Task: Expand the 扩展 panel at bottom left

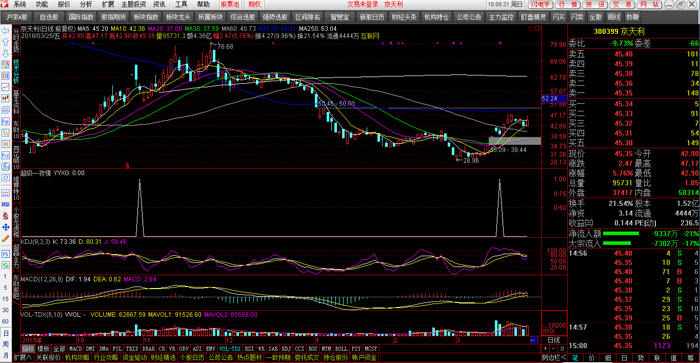Action: (x=22, y=358)
